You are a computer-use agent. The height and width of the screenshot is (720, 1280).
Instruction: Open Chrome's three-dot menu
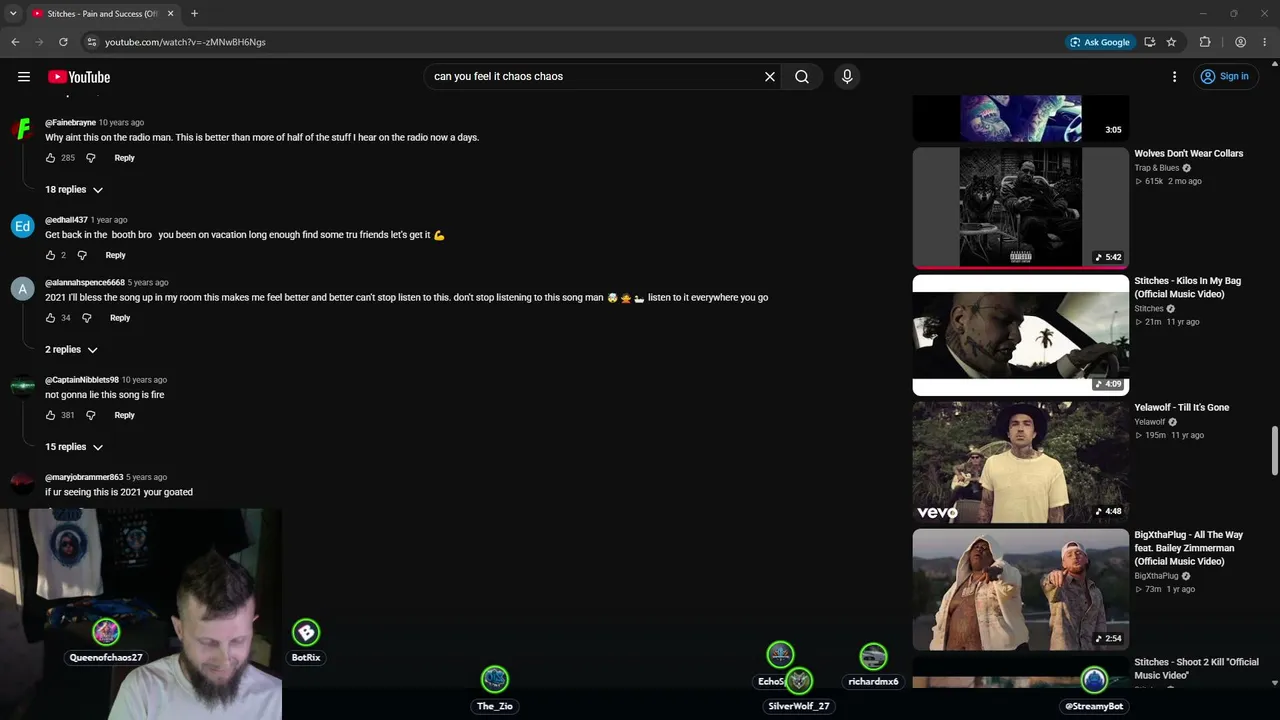[1264, 42]
